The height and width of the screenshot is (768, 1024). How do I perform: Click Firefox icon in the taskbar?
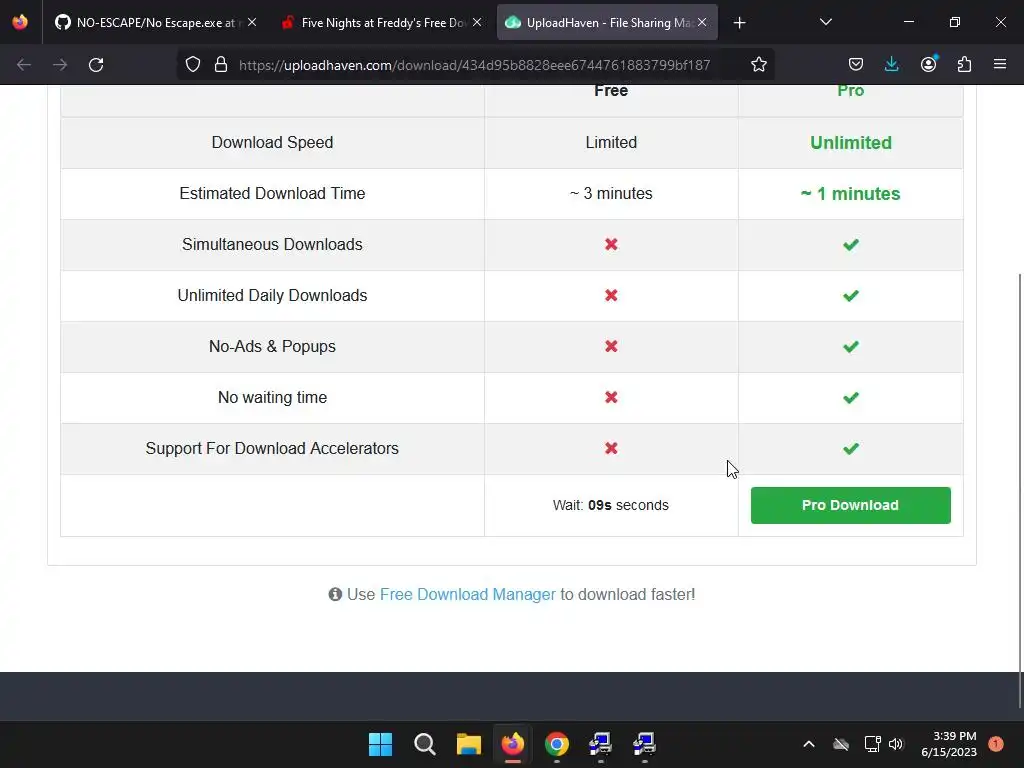[513, 744]
